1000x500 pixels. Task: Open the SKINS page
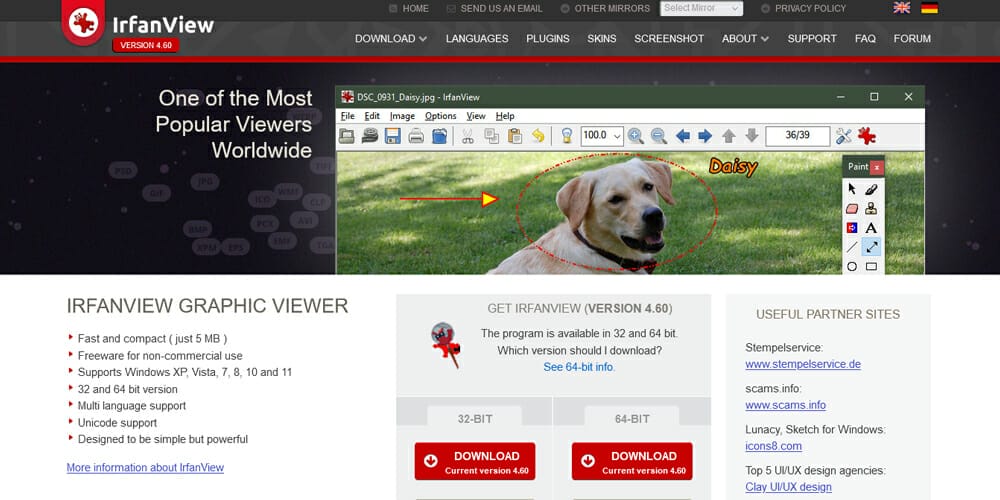pyautogui.click(x=602, y=38)
